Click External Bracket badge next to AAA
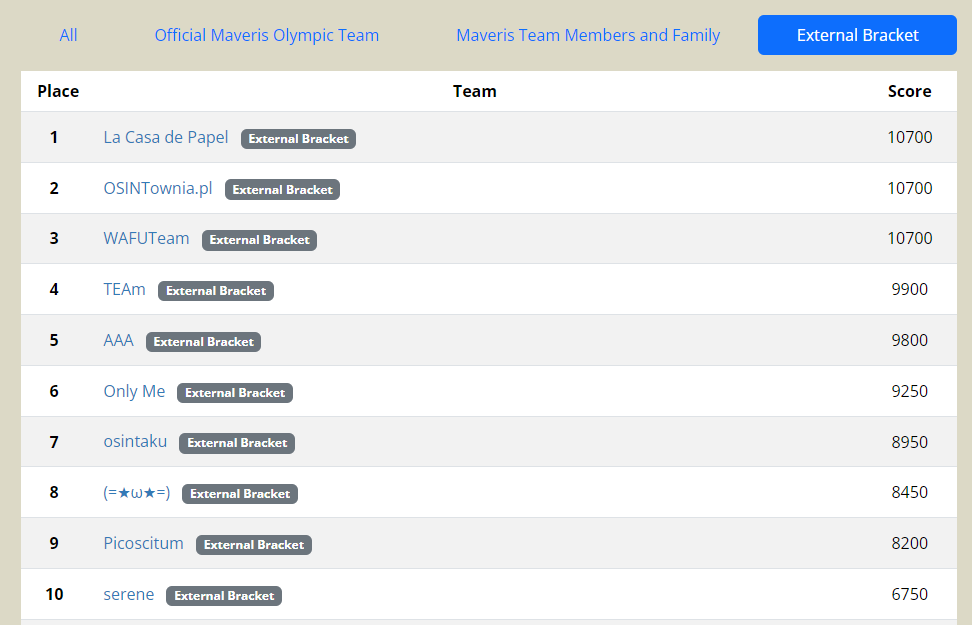Image resolution: width=972 pixels, height=625 pixels. pos(203,342)
